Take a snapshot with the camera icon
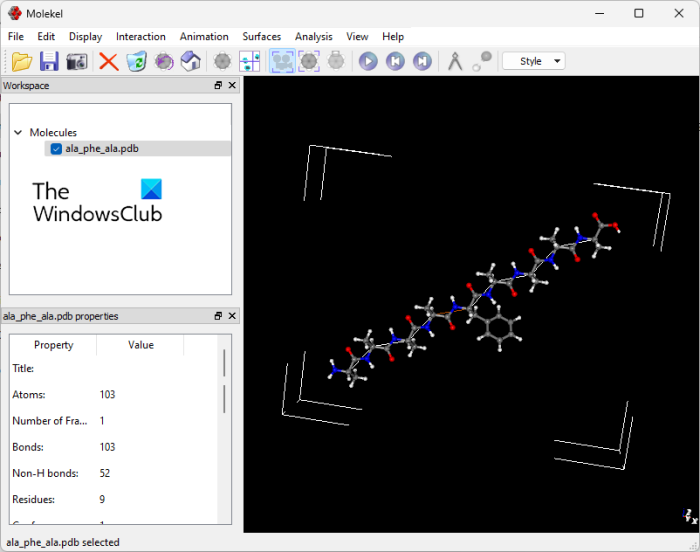 [76, 61]
